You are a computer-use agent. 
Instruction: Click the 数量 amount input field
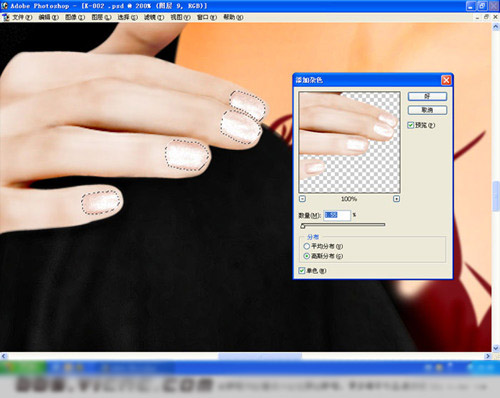337,215
